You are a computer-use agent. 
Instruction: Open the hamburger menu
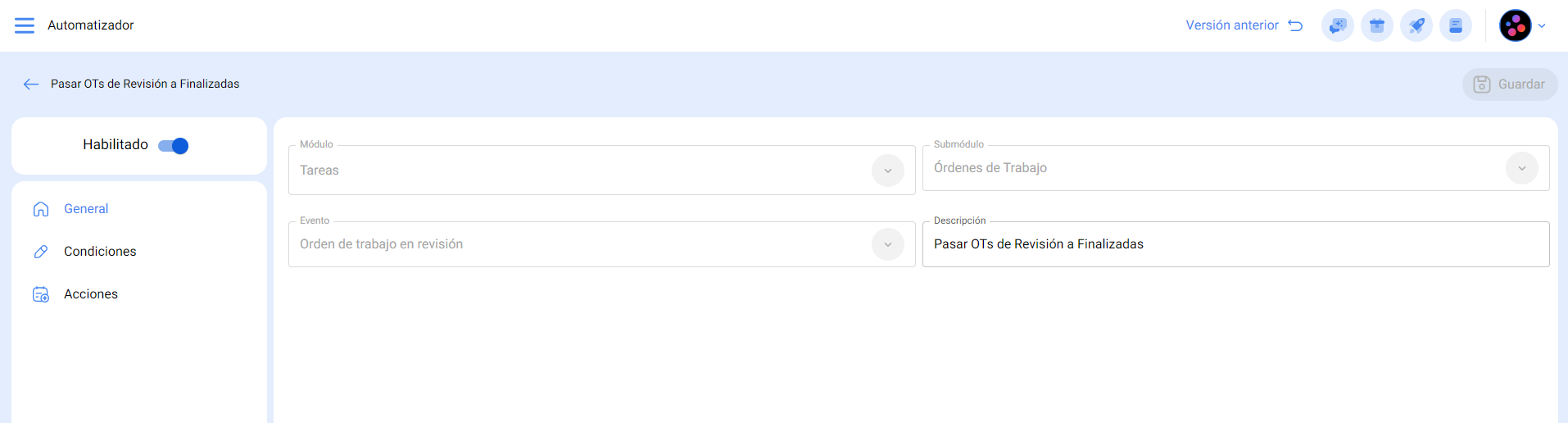tap(25, 25)
